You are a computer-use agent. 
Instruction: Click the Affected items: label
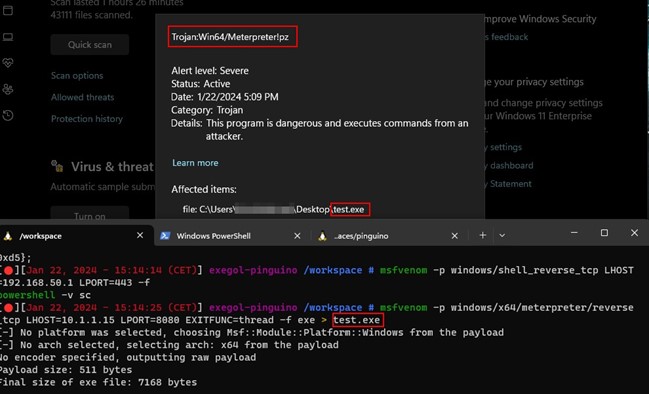tap(204, 190)
